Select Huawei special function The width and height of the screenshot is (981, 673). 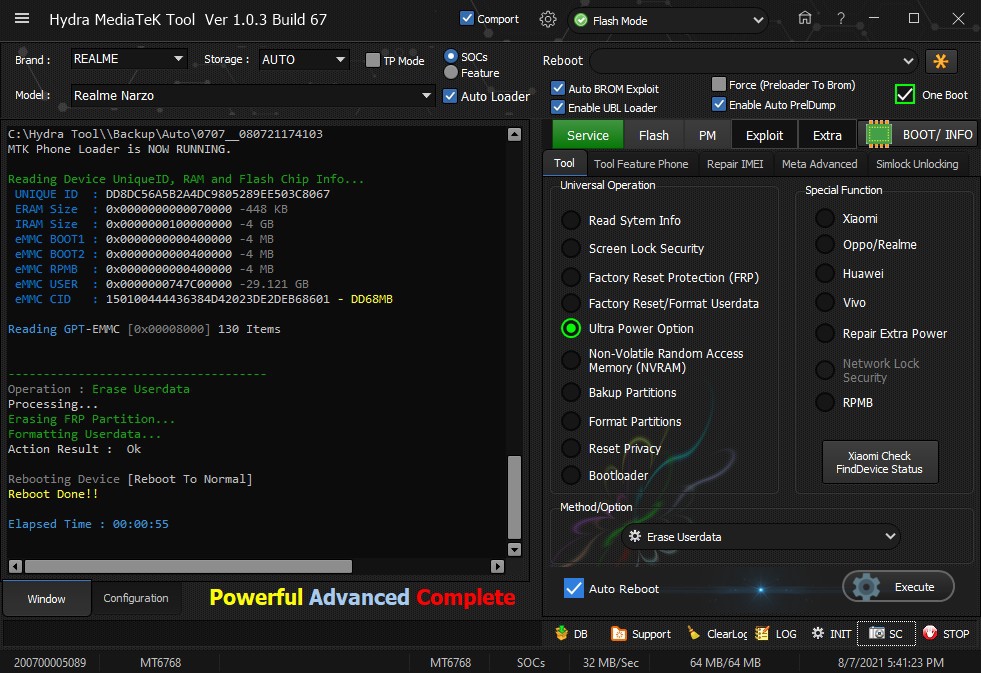point(825,273)
